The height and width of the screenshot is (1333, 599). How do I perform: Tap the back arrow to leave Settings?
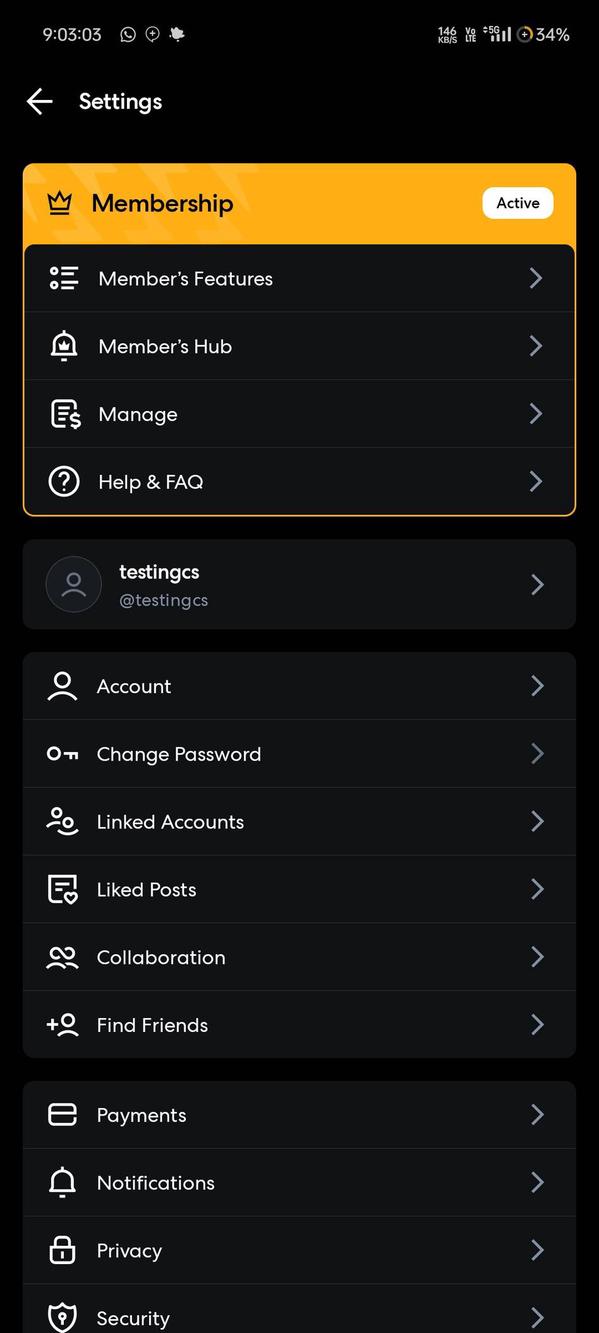tap(38, 101)
